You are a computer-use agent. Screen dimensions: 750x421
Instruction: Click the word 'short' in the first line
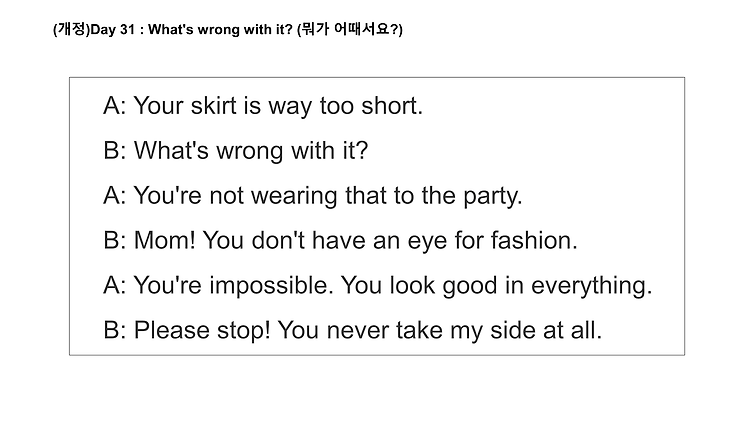pyautogui.click(x=389, y=105)
